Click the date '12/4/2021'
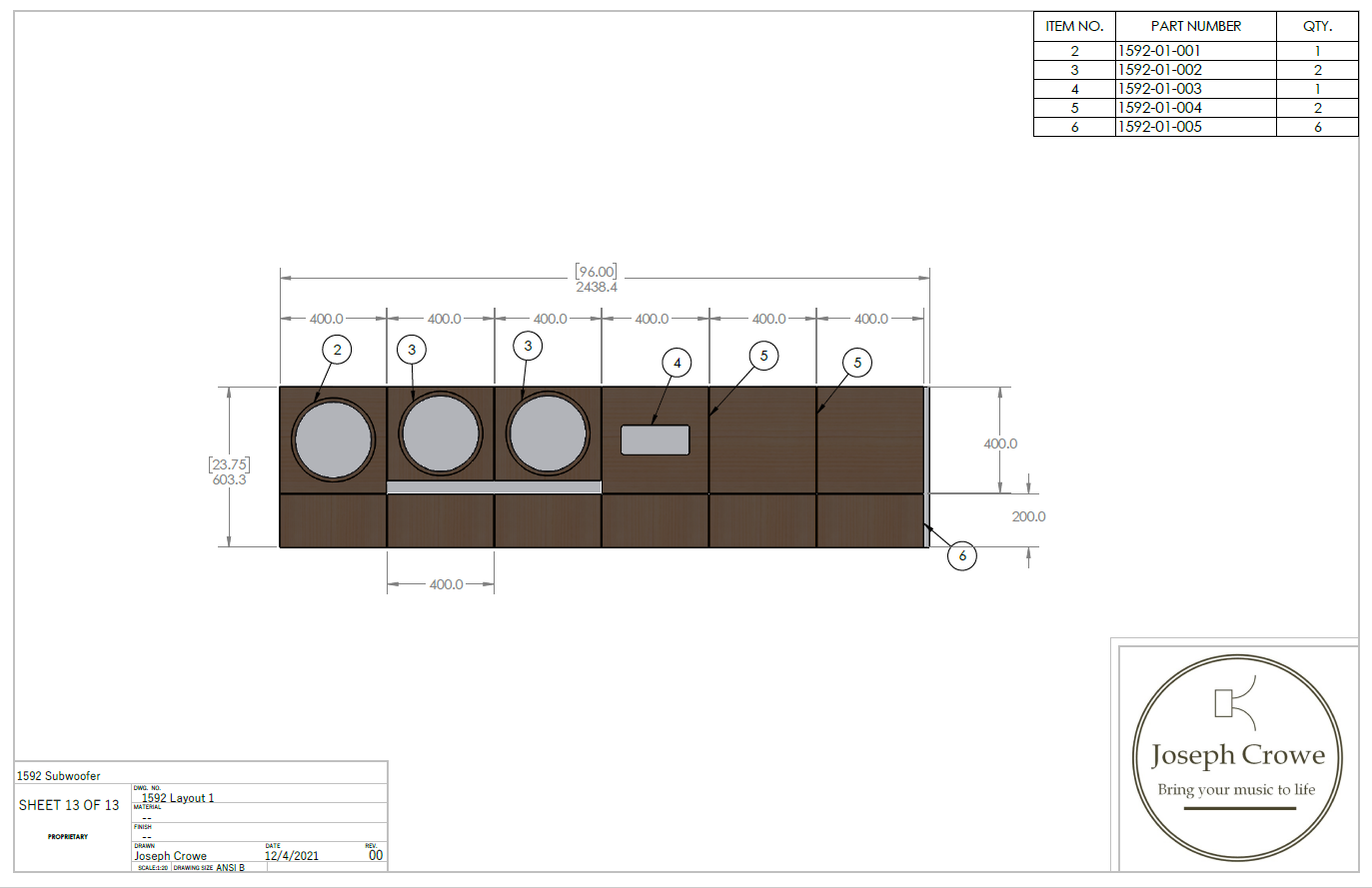 coord(292,856)
